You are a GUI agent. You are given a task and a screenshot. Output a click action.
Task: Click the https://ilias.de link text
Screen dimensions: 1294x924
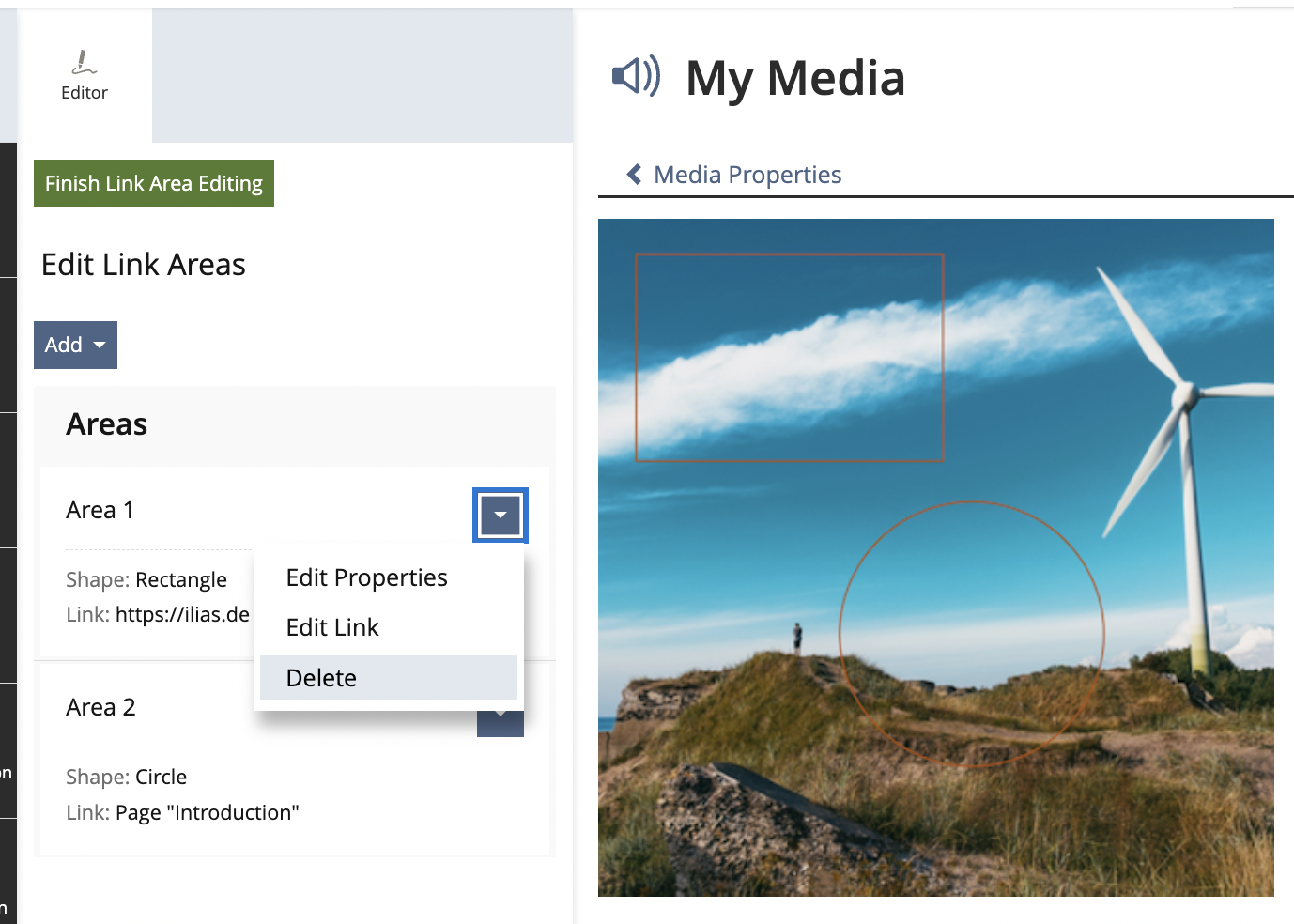point(182,615)
